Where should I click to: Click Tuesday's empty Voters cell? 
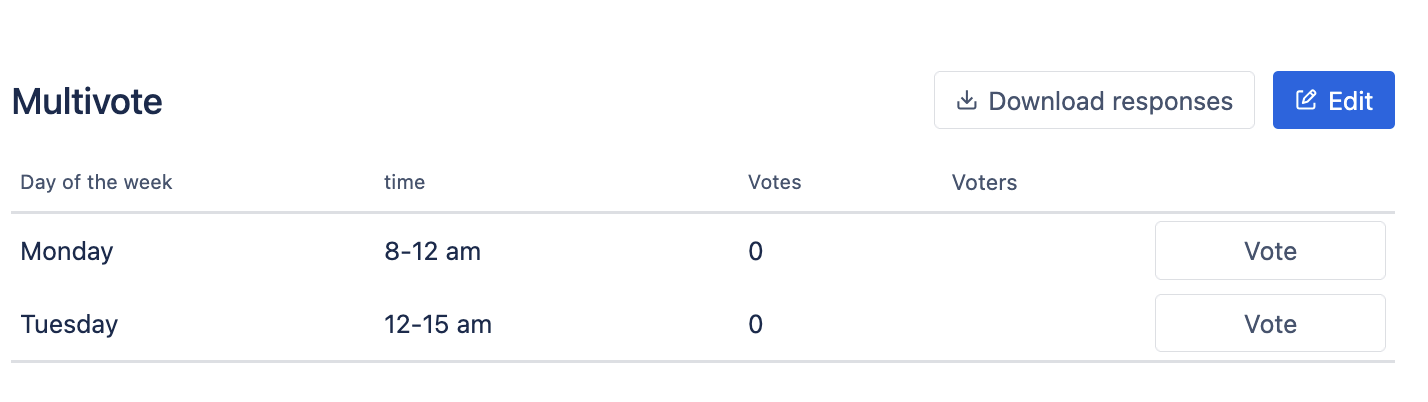1040,325
